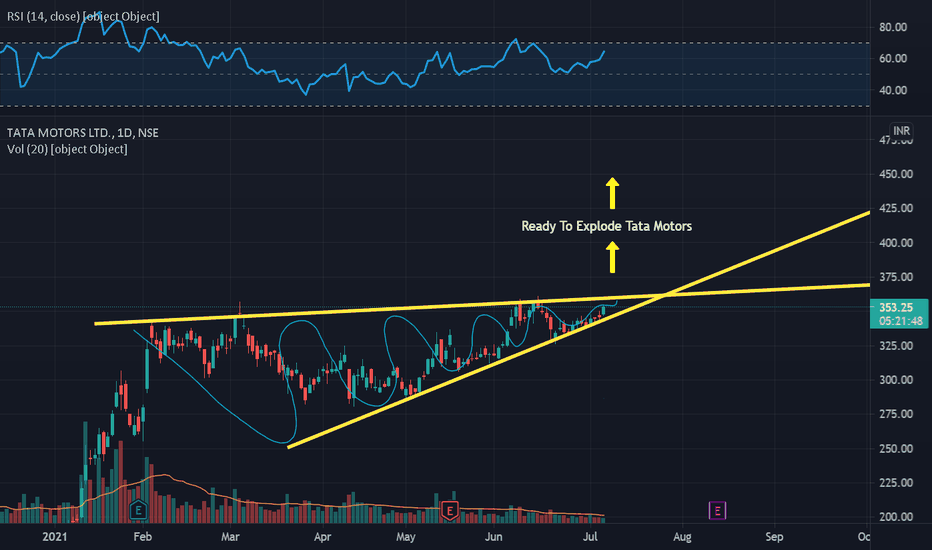The width and height of the screenshot is (932, 550).
Task: Click the 200.00 price axis label
Action: pyautogui.click(x=896, y=517)
